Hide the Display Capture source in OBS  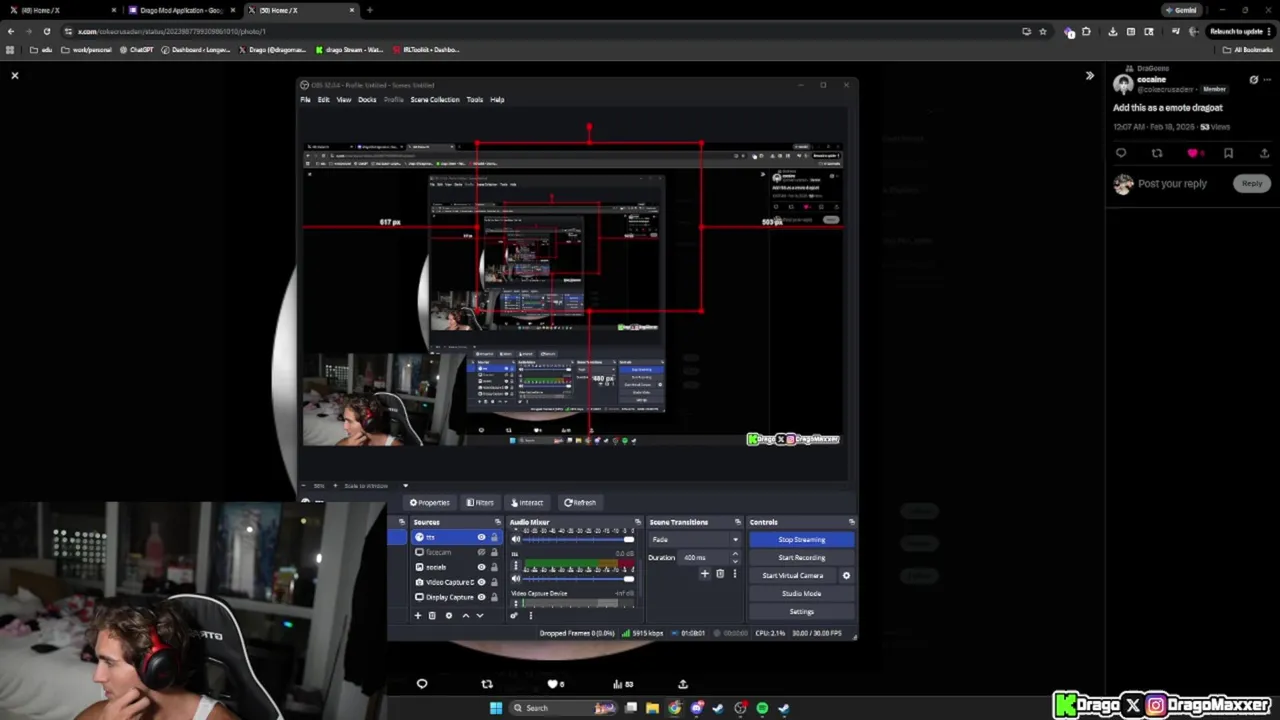click(481, 597)
